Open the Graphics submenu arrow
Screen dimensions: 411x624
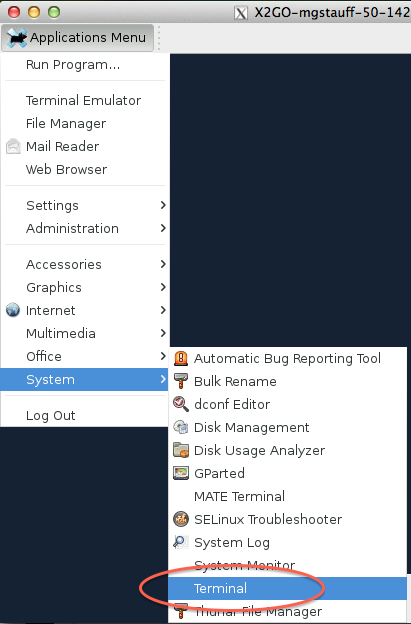163,287
